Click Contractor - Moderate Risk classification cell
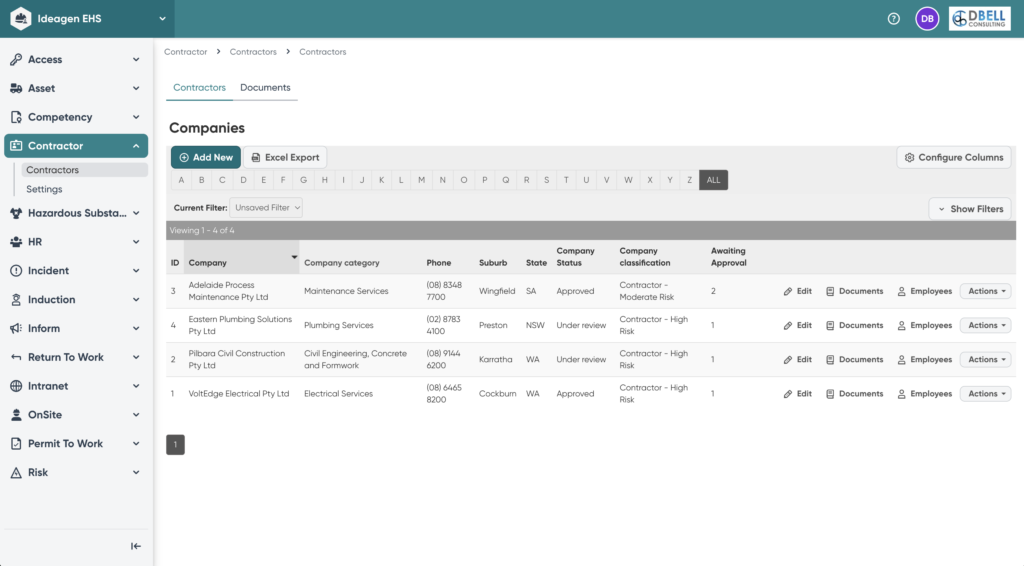The height and width of the screenshot is (566, 1024). (x=647, y=291)
